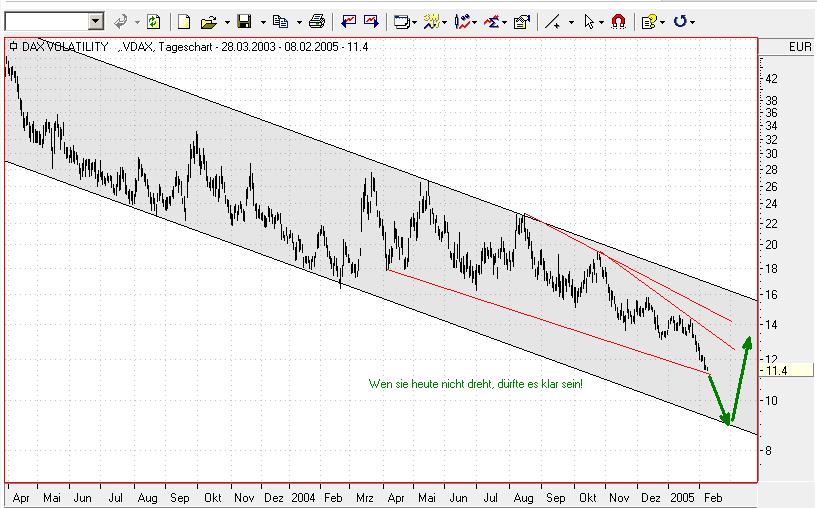Click the next chart arrow icon

(371, 21)
